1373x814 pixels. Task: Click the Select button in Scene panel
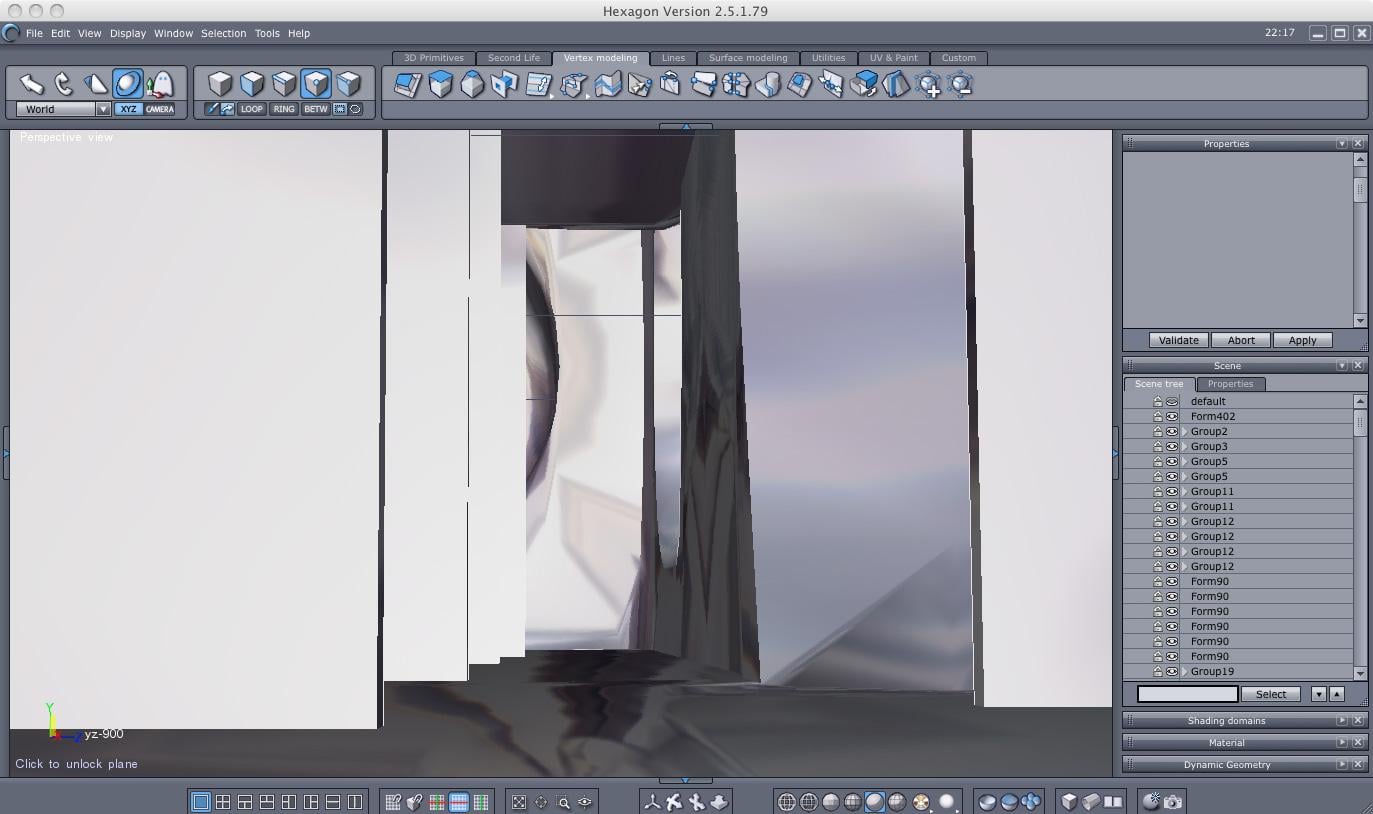tap(1271, 694)
